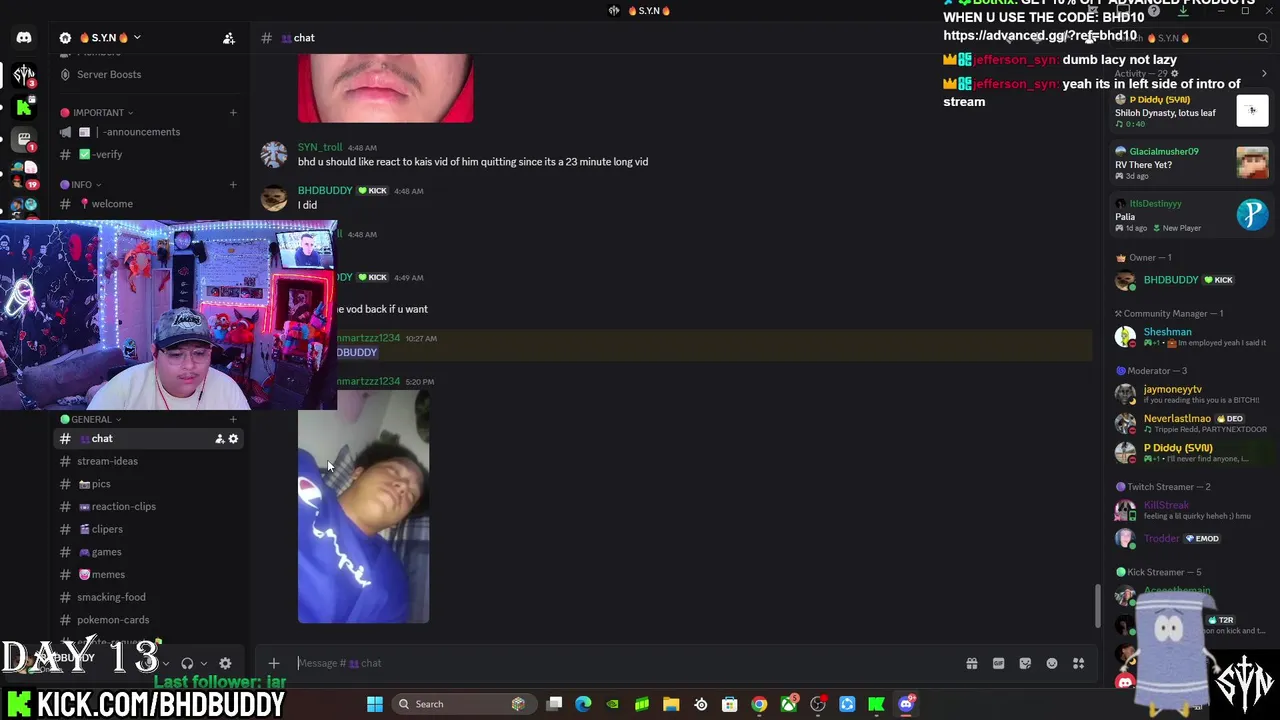This screenshot has width=1280, height=720.
Task: Open Microsoft Edge from taskbar
Action: point(584,704)
